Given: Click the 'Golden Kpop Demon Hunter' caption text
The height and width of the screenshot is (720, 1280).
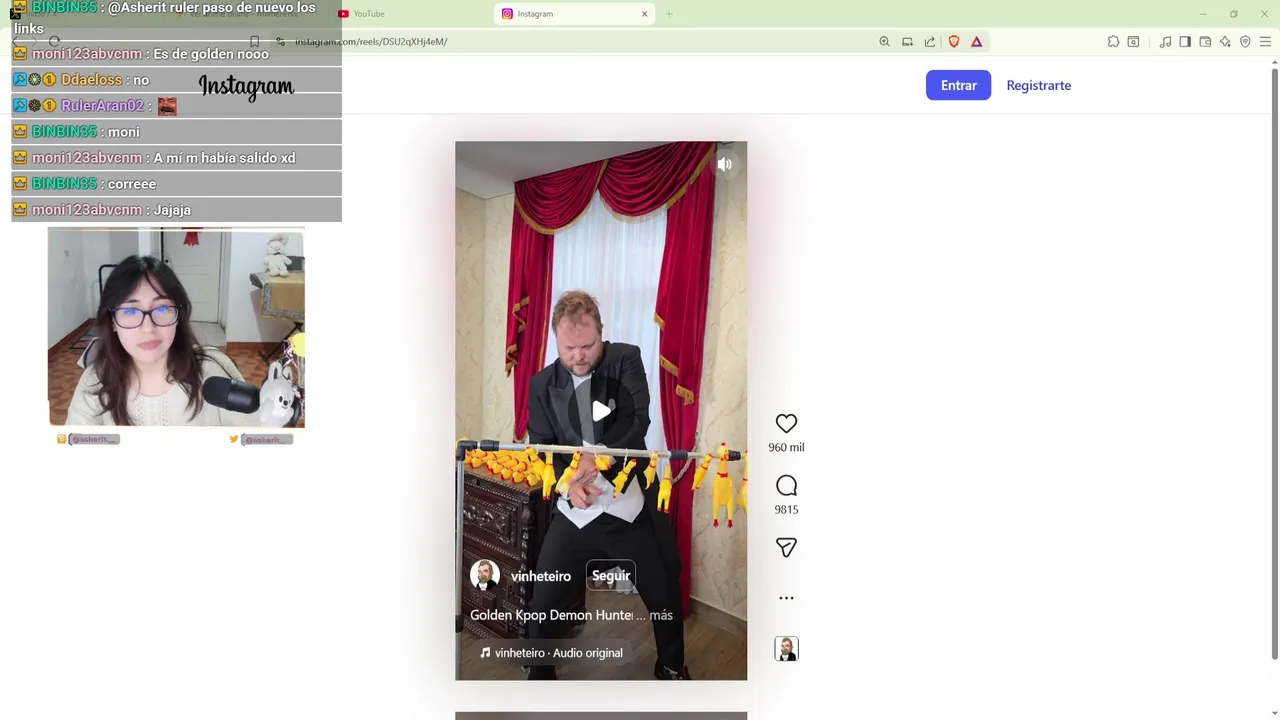Looking at the screenshot, I should pos(551,615).
